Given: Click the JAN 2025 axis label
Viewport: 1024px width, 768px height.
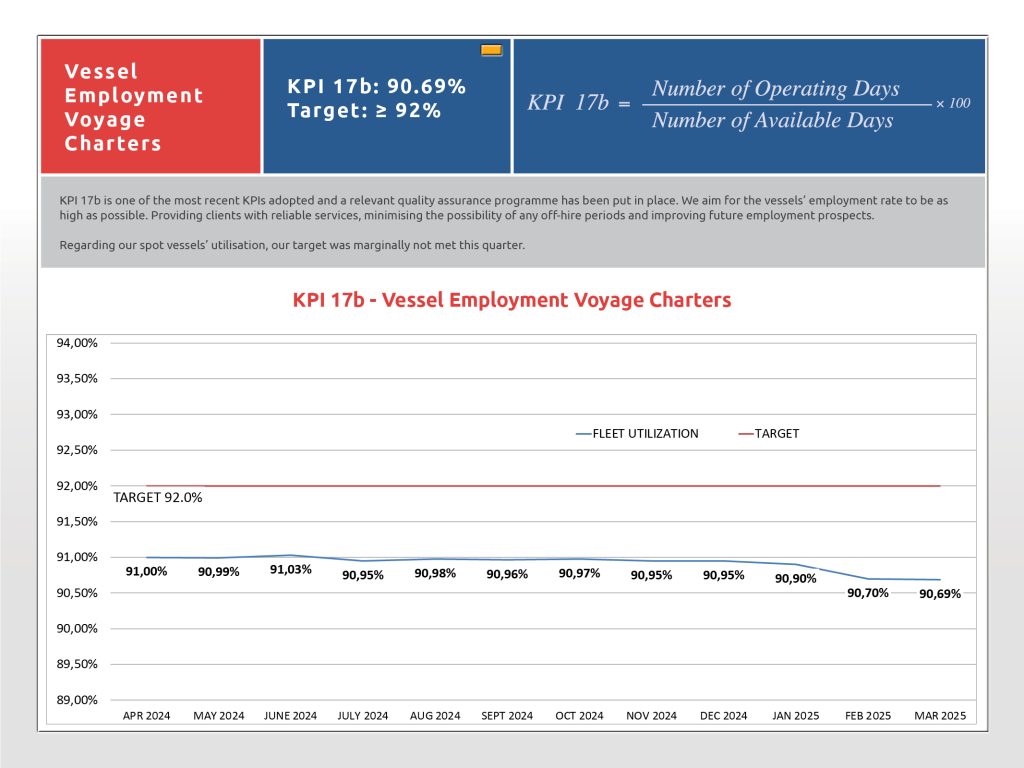Looking at the screenshot, I should pos(795,716).
